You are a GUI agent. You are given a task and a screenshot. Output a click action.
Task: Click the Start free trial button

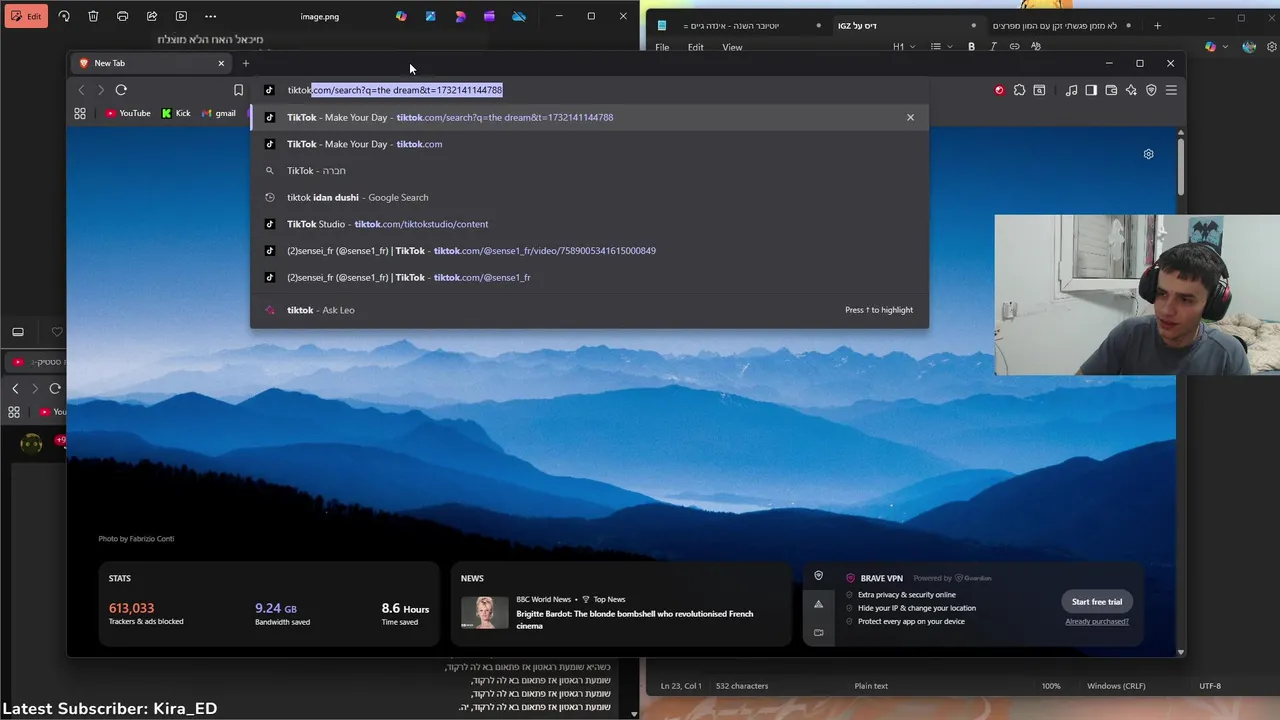point(1097,602)
